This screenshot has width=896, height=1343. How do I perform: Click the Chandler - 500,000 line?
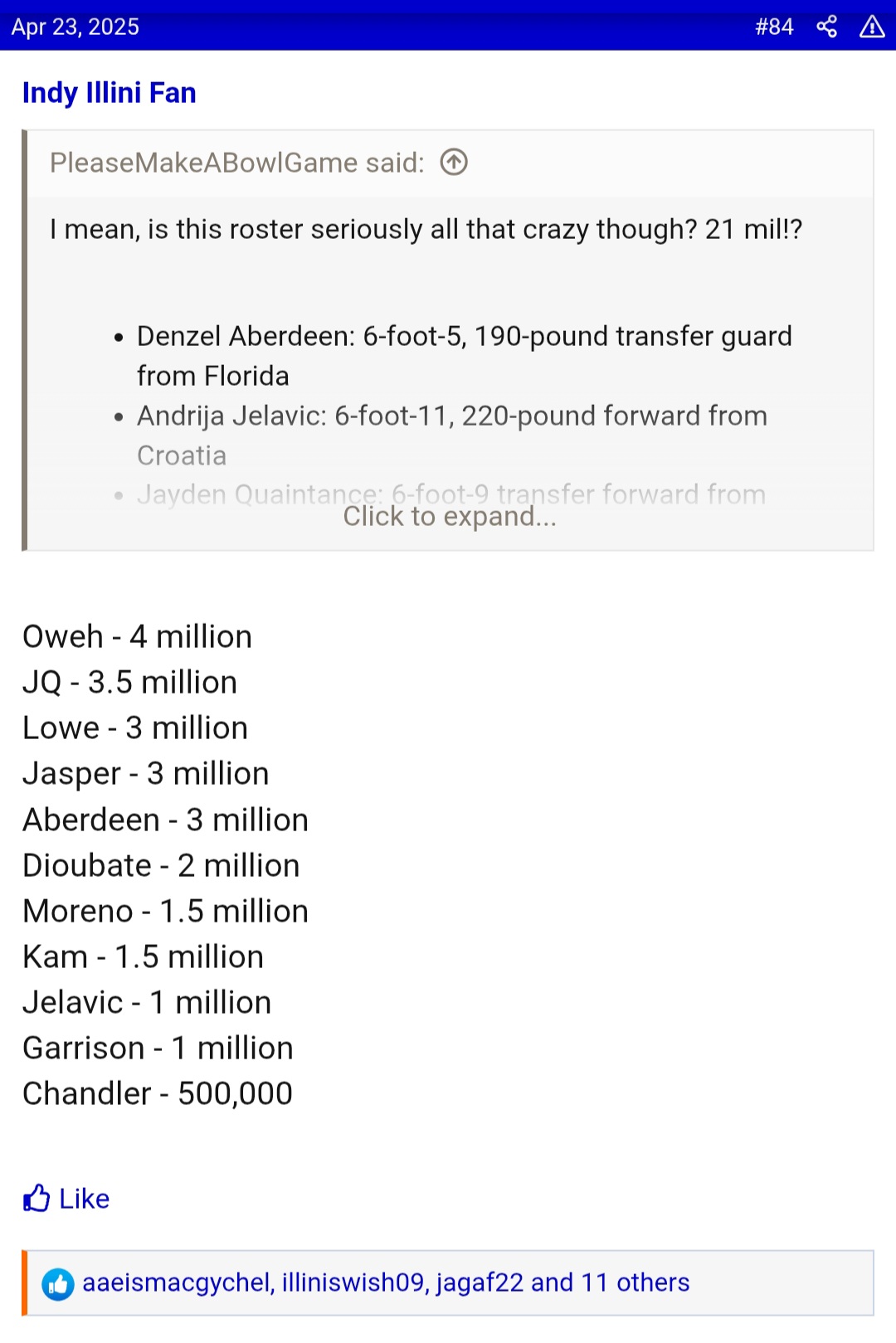click(x=158, y=1093)
